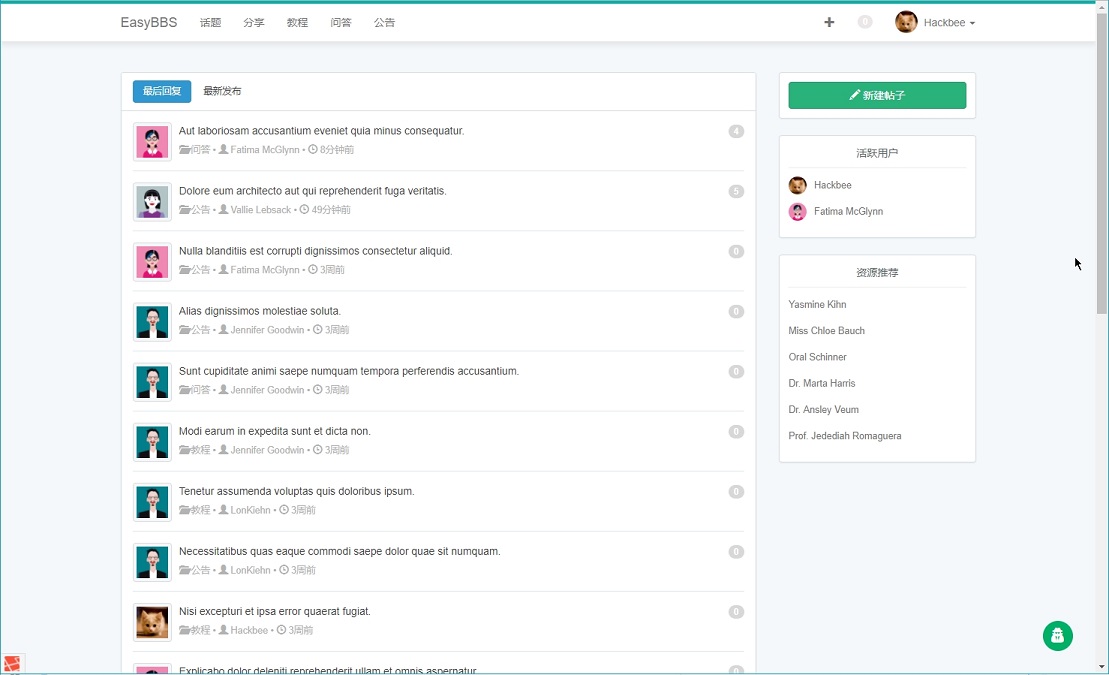Go to the EasyBBS home logo
Screen dimensions: 1109x675
[149, 23]
